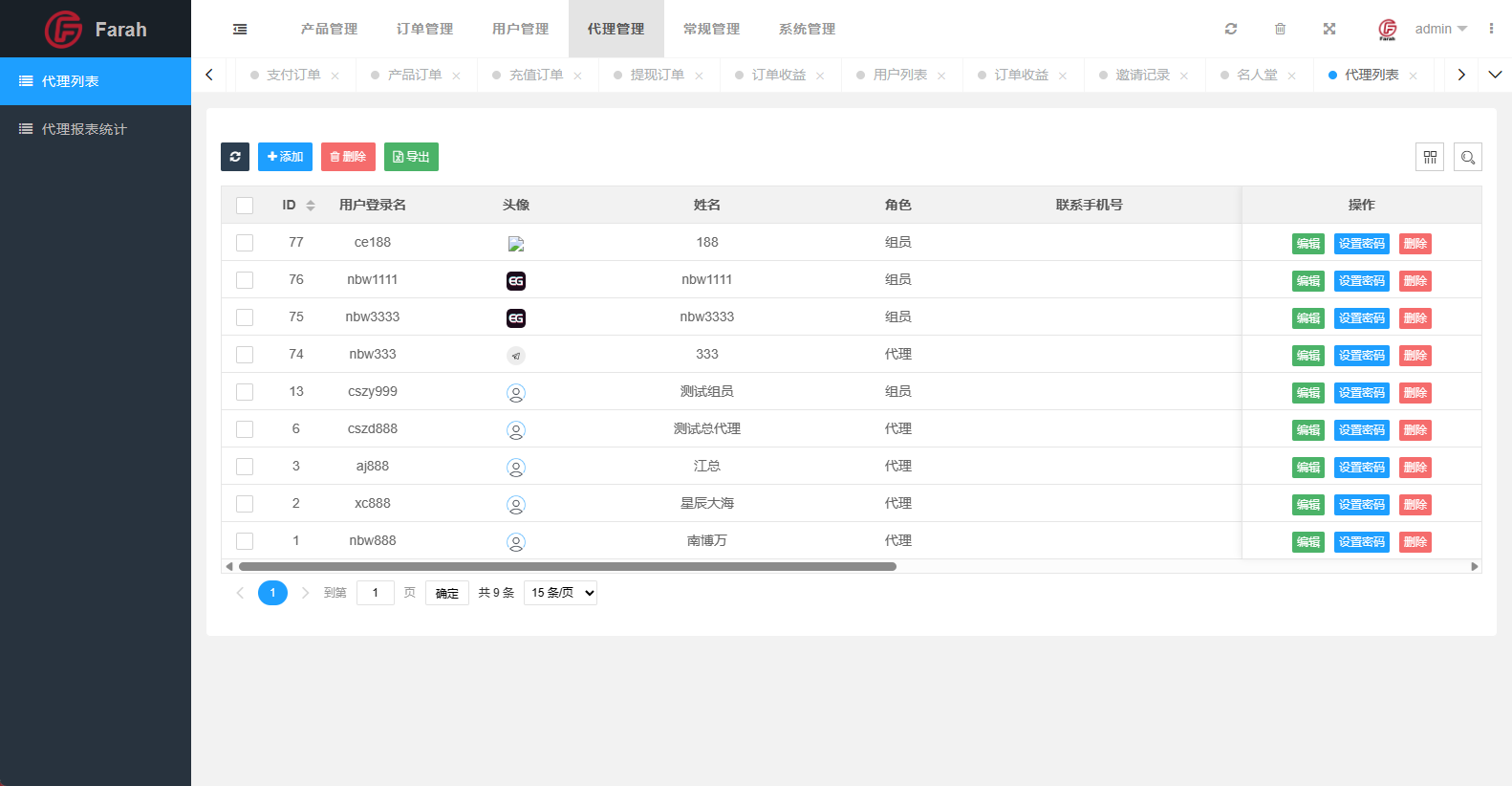
Task: Click the blue 添加 button
Action: [285, 157]
